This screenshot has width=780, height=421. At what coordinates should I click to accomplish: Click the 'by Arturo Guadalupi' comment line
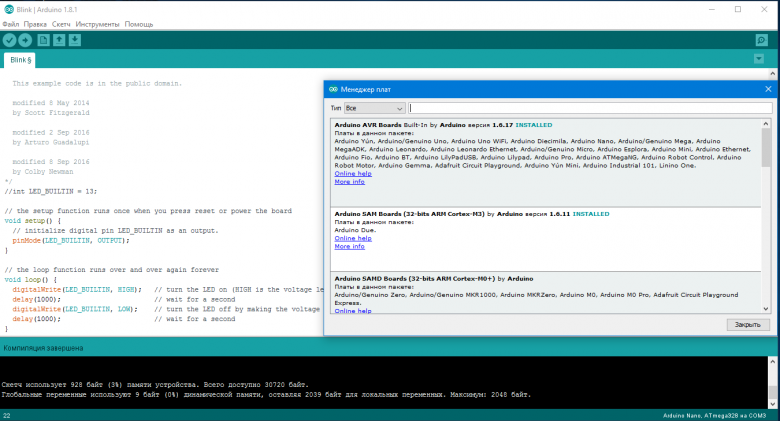[51, 142]
